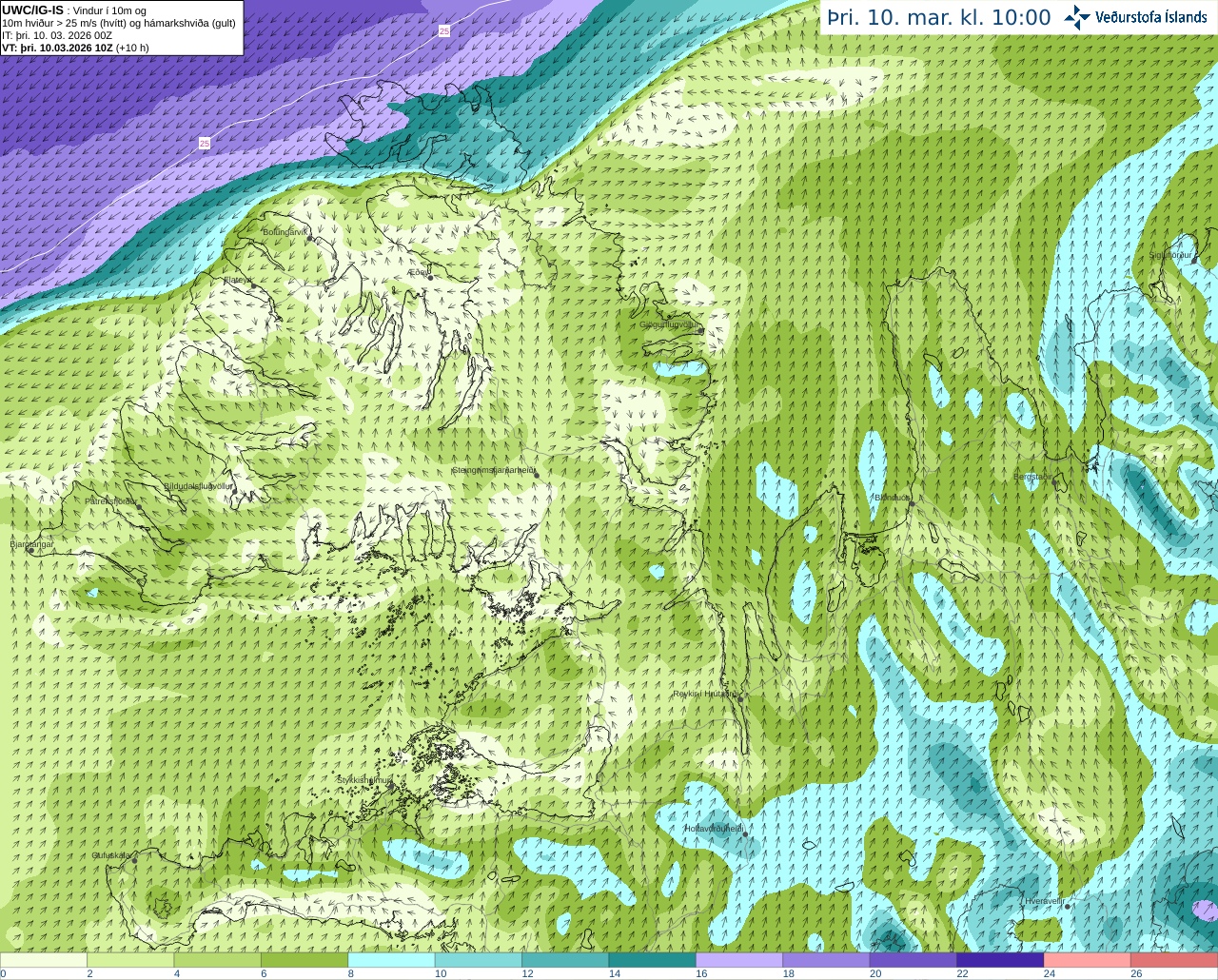Click the Blönduós station marker

tap(911, 503)
